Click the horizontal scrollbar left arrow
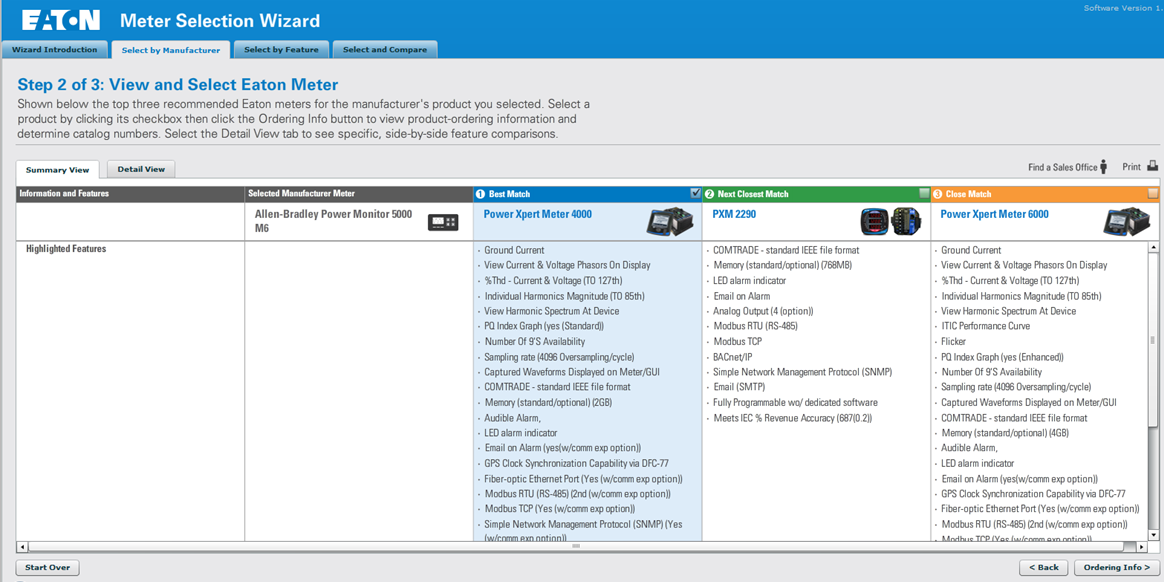The image size is (1164, 582). (x=22, y=547)
